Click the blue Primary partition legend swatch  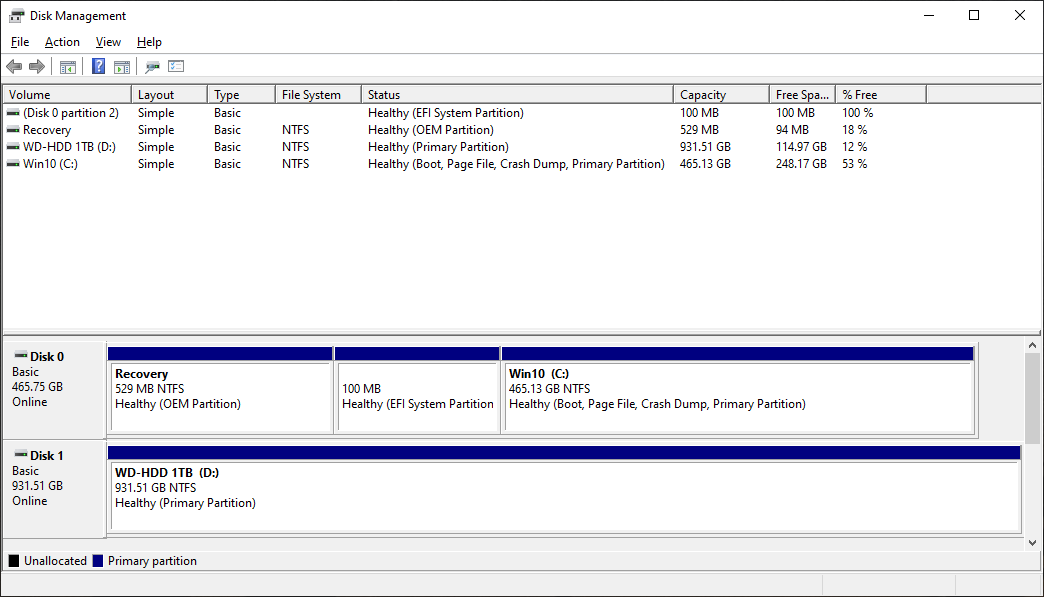[x=98, y=560]
